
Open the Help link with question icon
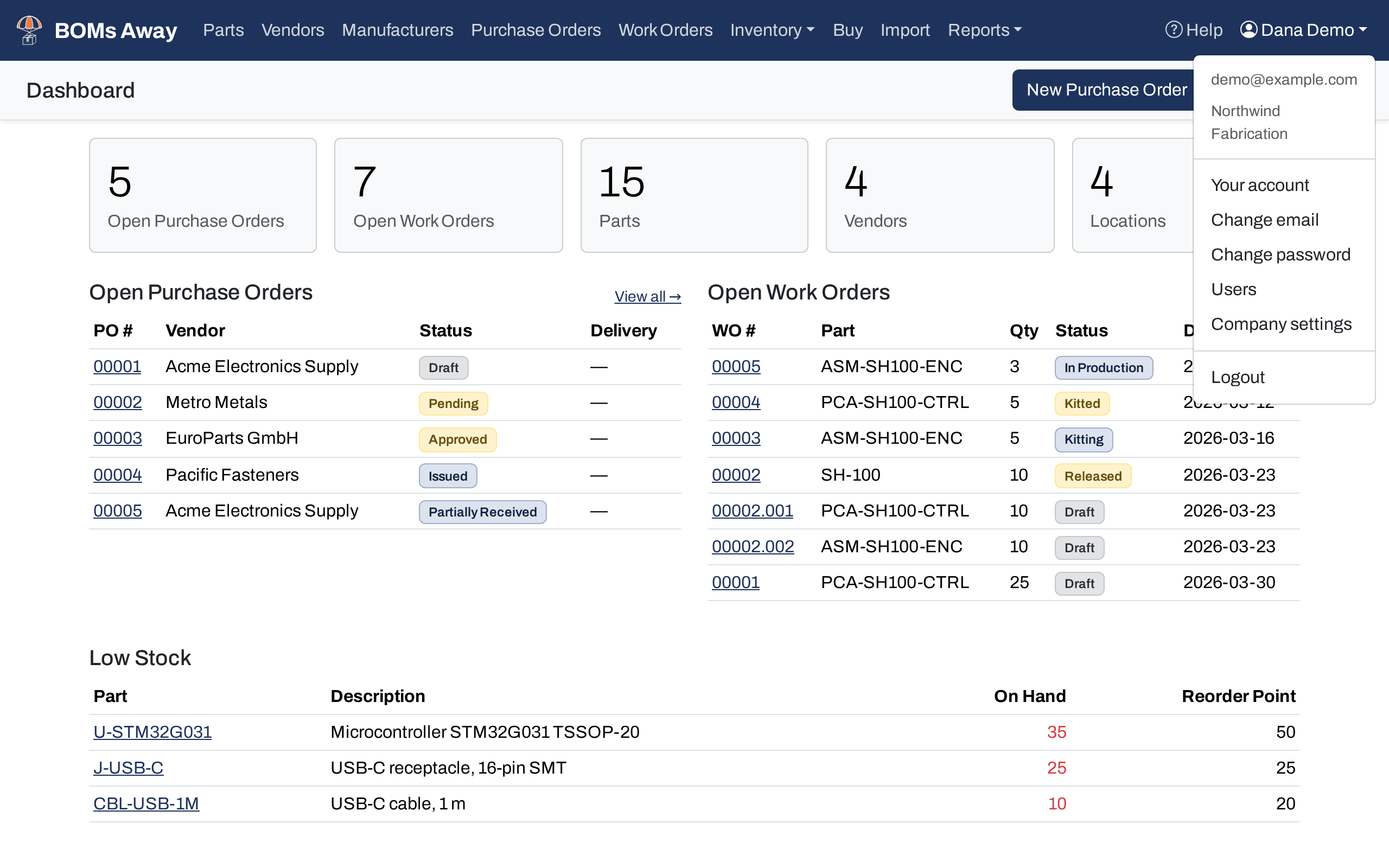(x=1194, y=30)
